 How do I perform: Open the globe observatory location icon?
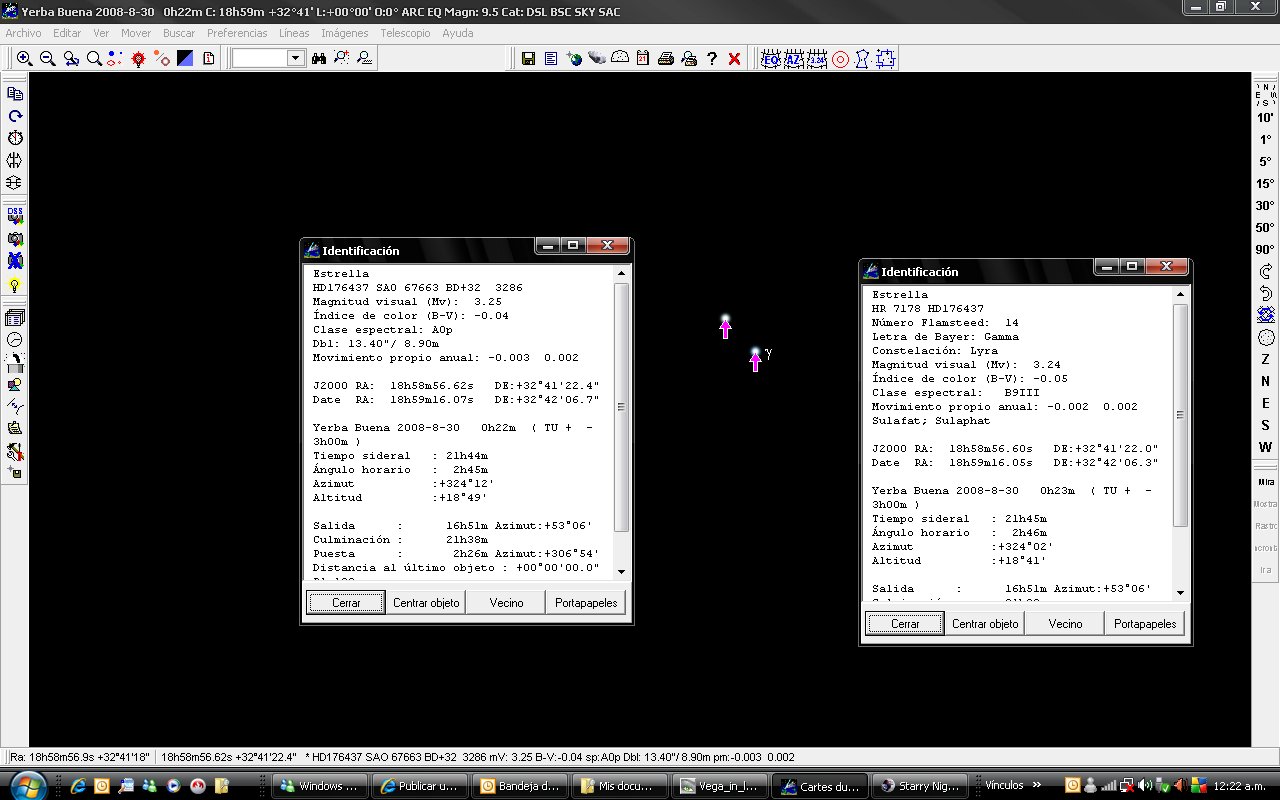(x=574, y=59)
